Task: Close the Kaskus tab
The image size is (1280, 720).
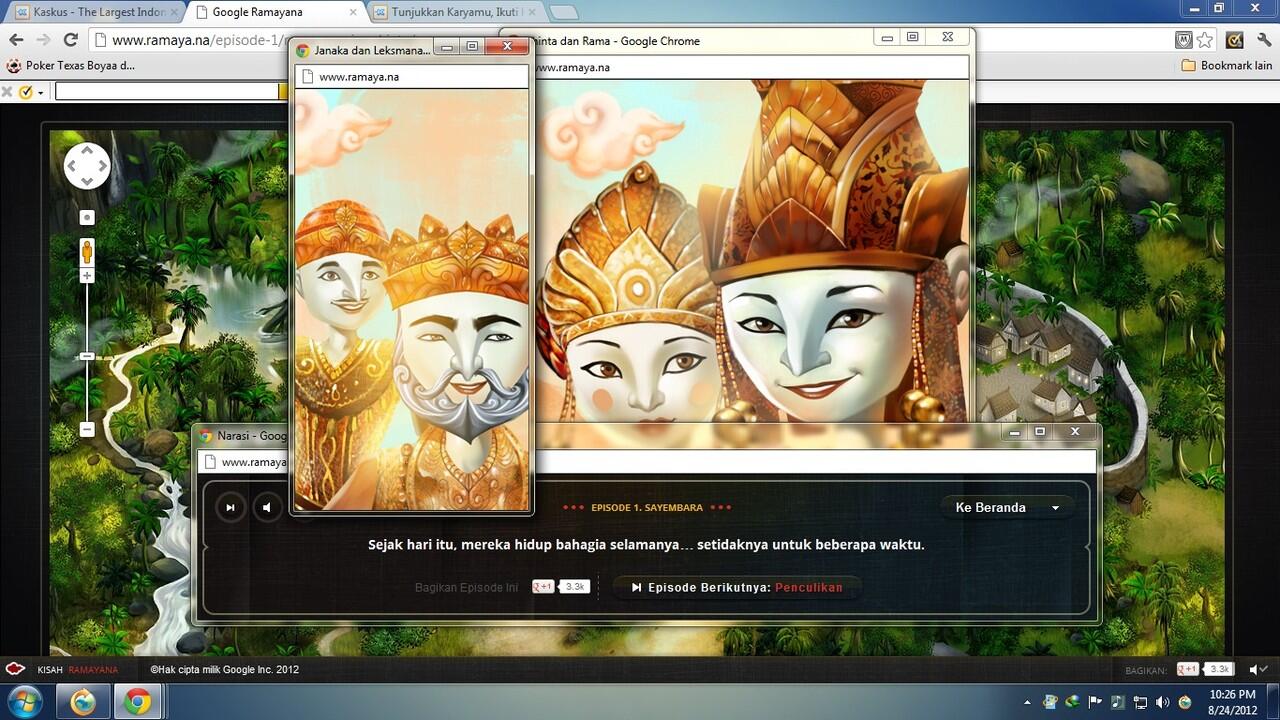Action: pos(174,12)
